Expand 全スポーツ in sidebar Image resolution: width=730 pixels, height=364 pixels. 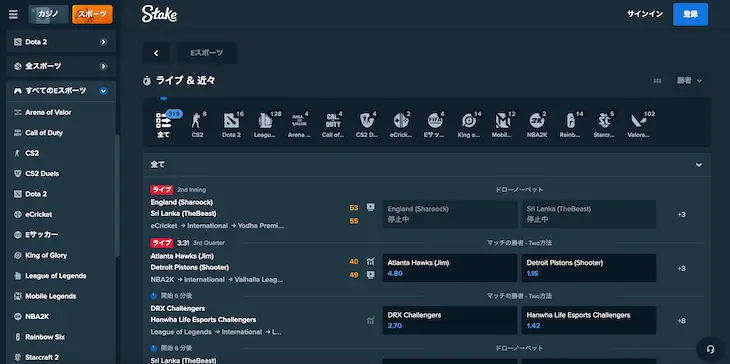click(61, 66)
